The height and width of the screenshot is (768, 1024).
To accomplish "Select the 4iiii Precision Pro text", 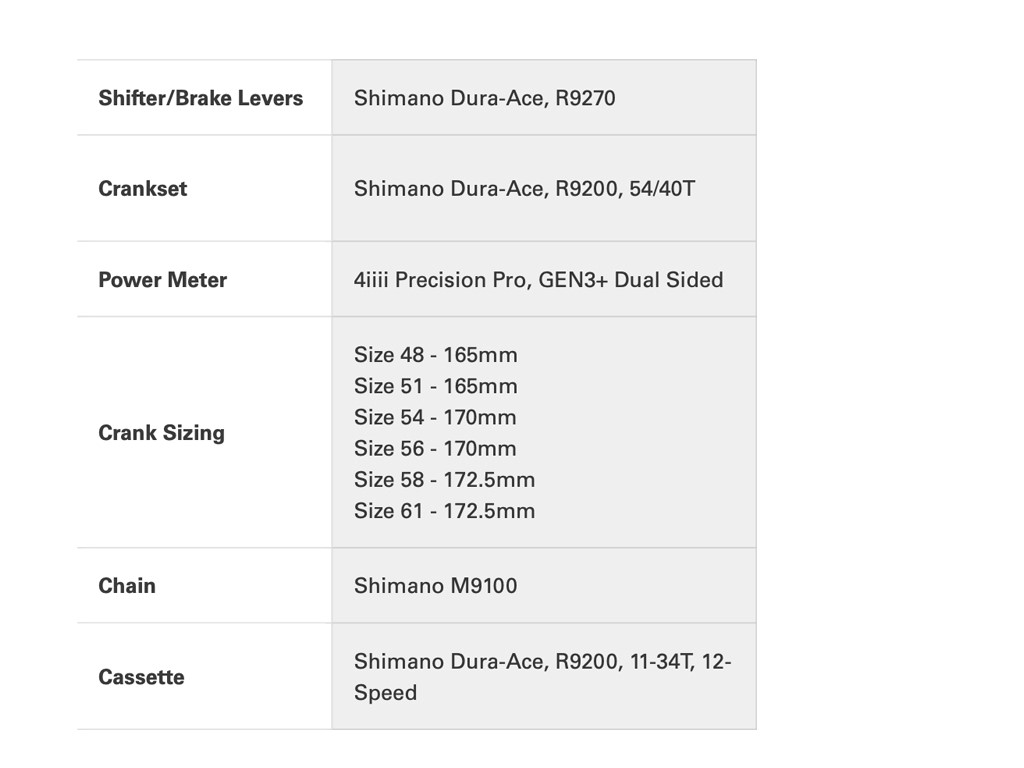I will click(439, 280).
